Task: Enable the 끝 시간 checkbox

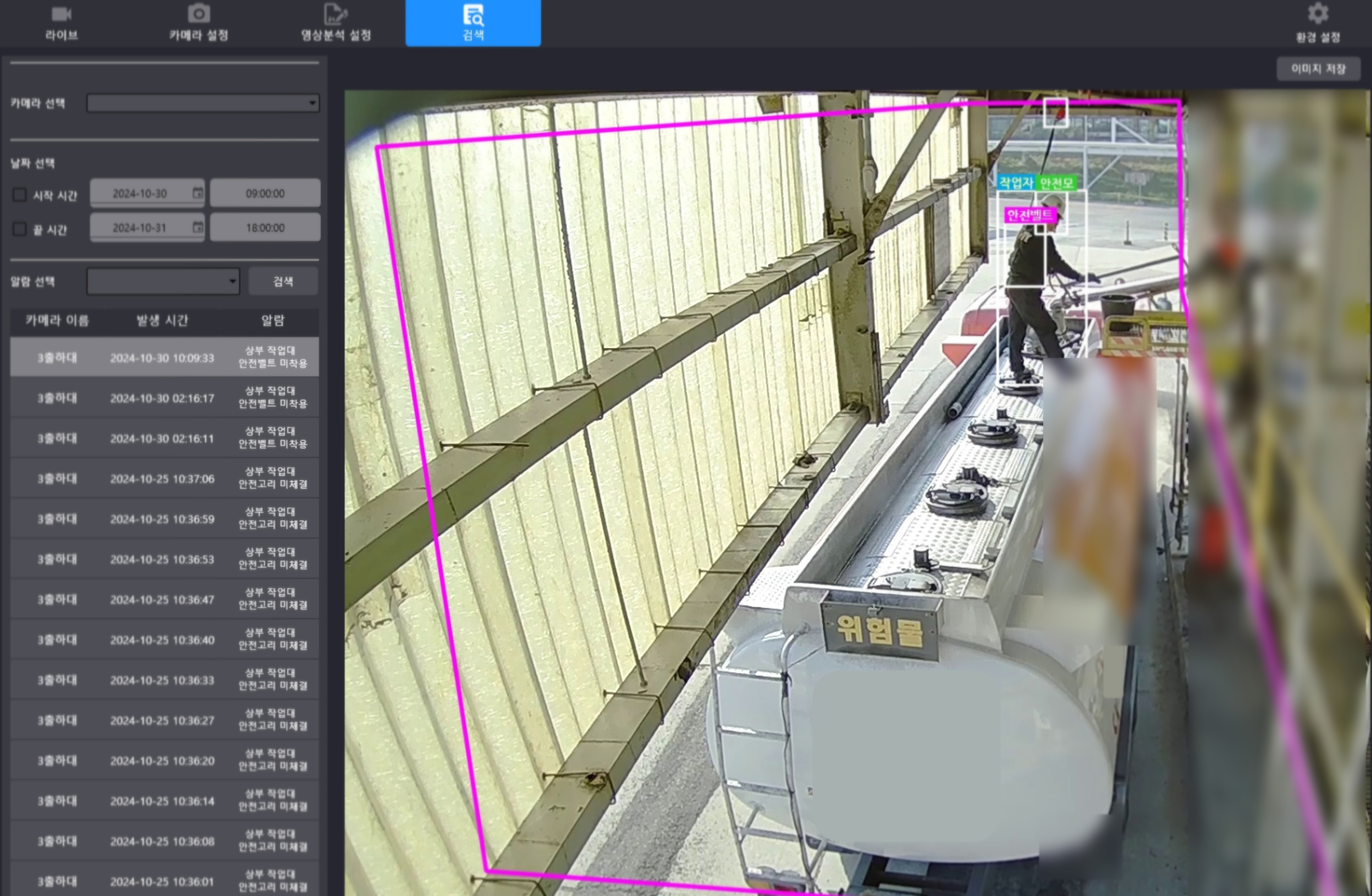Action: (20, 229)
